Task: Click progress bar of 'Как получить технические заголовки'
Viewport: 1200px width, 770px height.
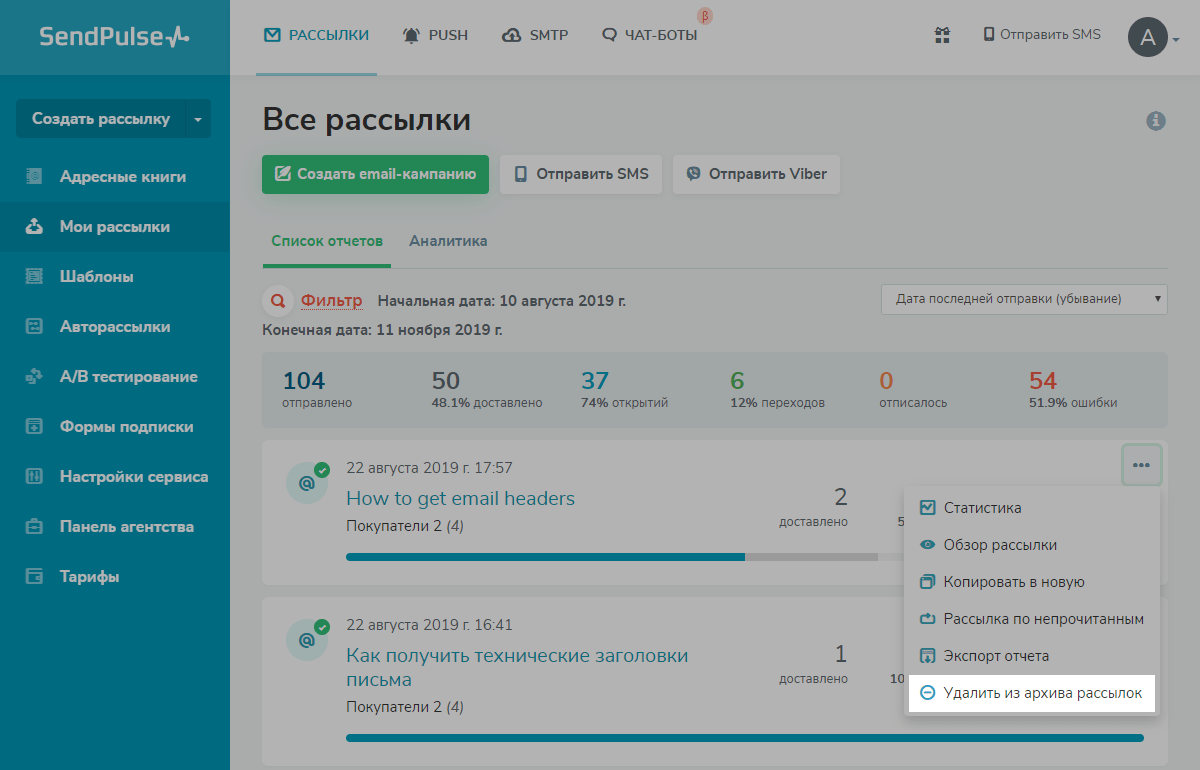Action: (745, 738)
